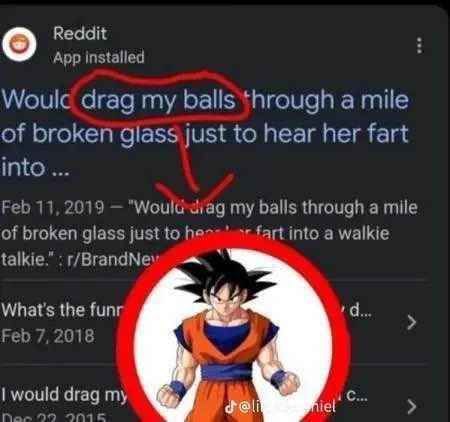450x422 pixels.
Task: Open the "Would drag my balls" result title
Action: coord(205,133)
